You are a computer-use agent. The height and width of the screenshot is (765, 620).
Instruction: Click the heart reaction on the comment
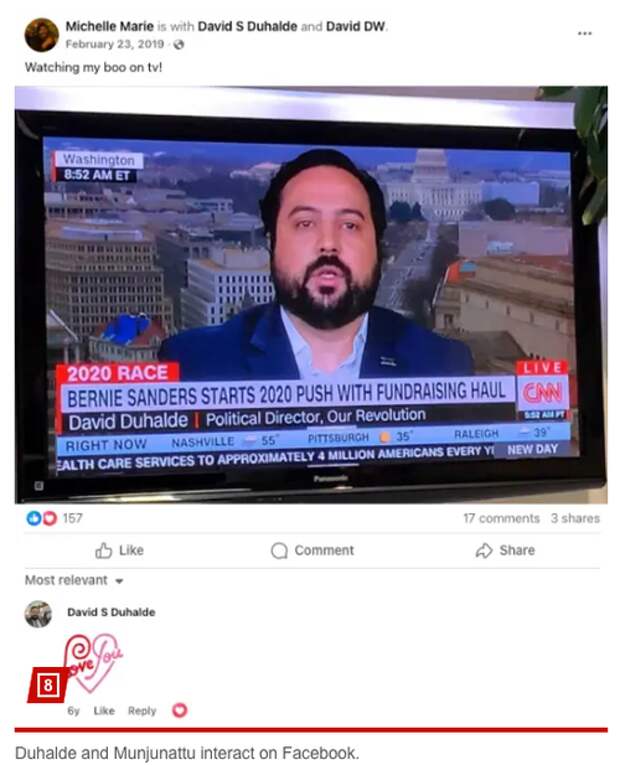point(180,710)
